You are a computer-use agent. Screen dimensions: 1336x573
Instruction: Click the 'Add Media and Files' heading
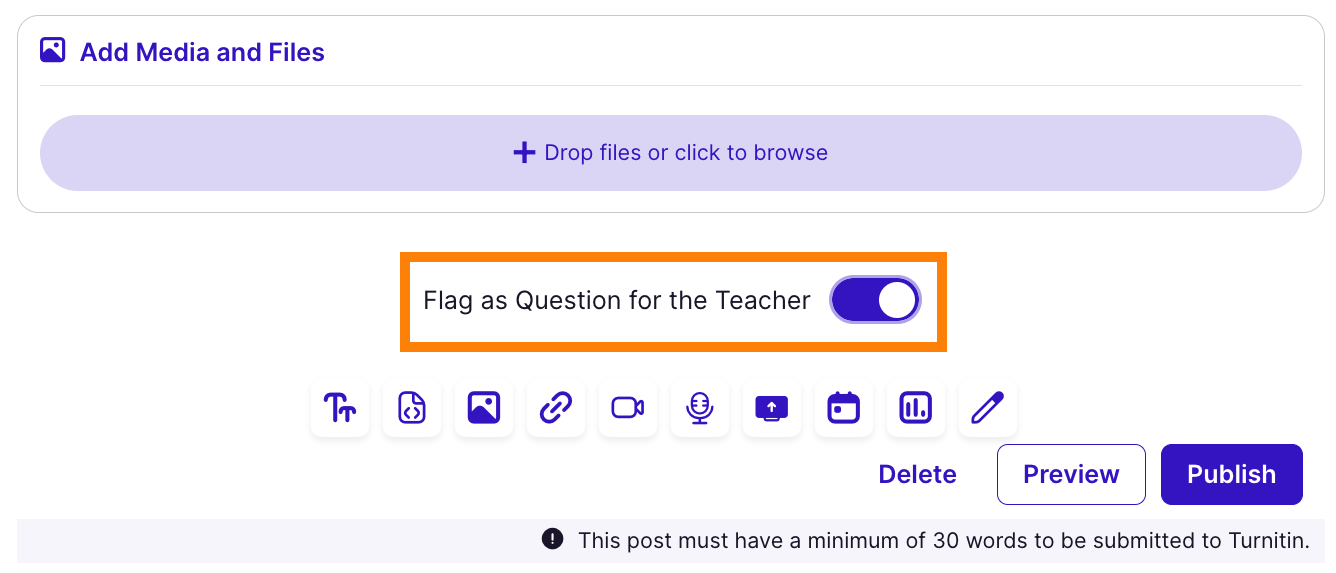click(202, 52)
